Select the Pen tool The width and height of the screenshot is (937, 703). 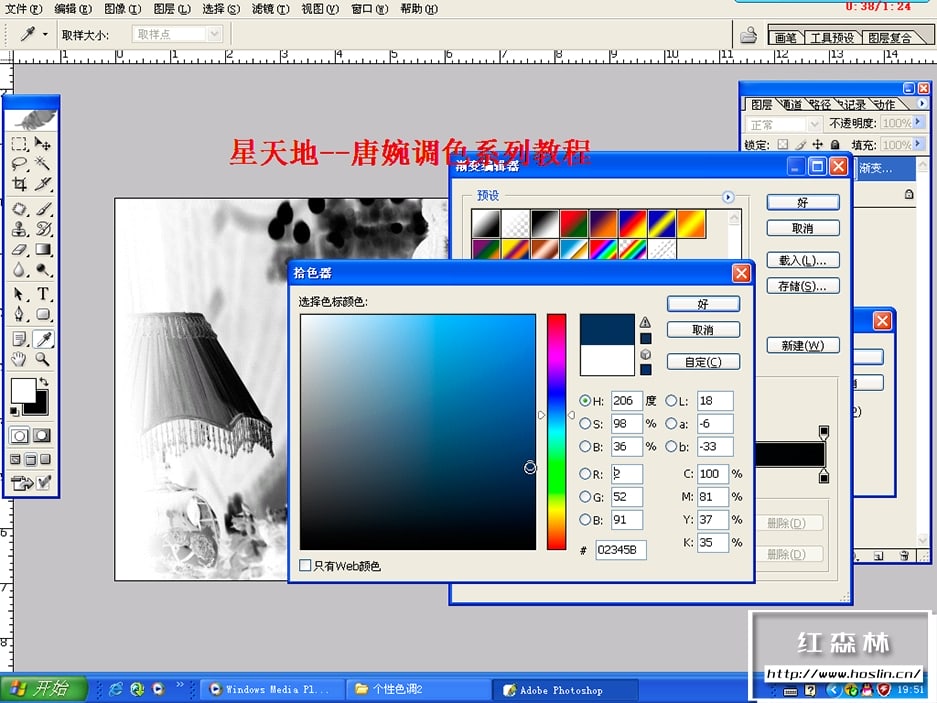[x=19, y=314]
